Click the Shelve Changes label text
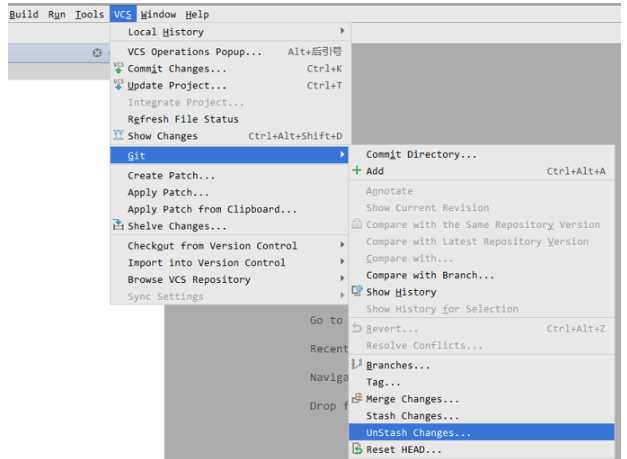The image size is (627, 459). (x=177, y=226)
